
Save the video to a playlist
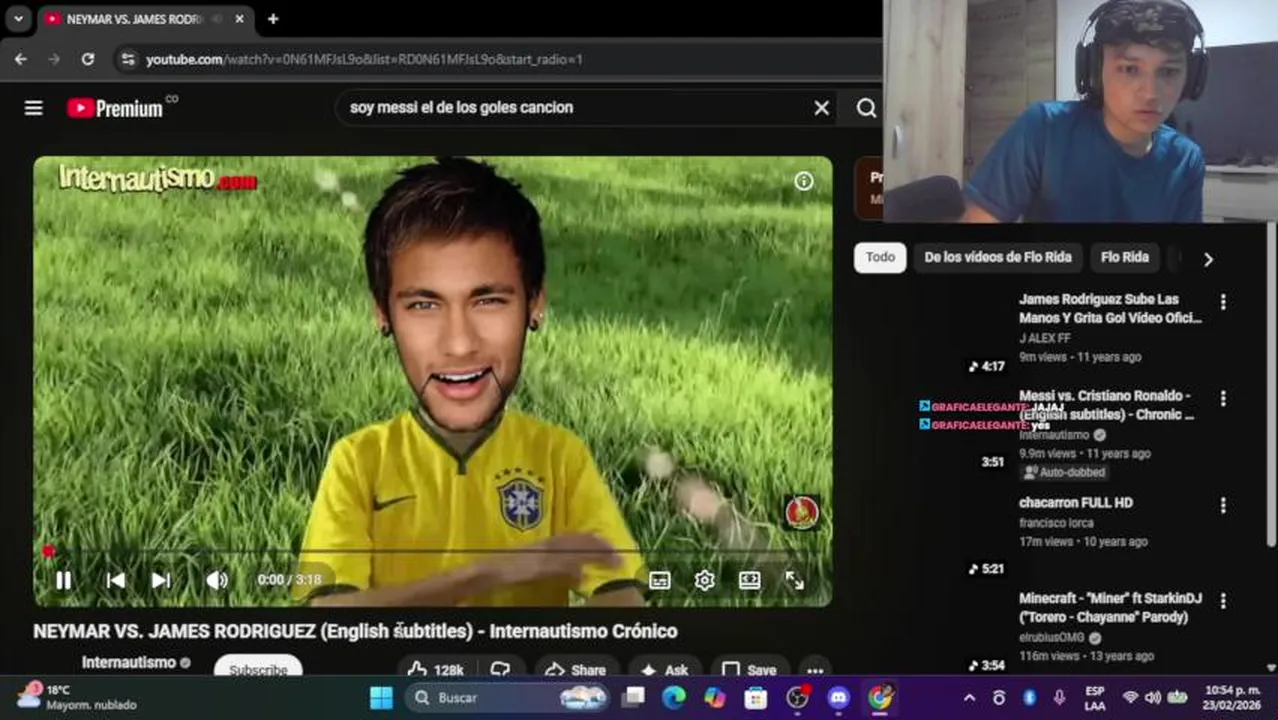(750, 670)
